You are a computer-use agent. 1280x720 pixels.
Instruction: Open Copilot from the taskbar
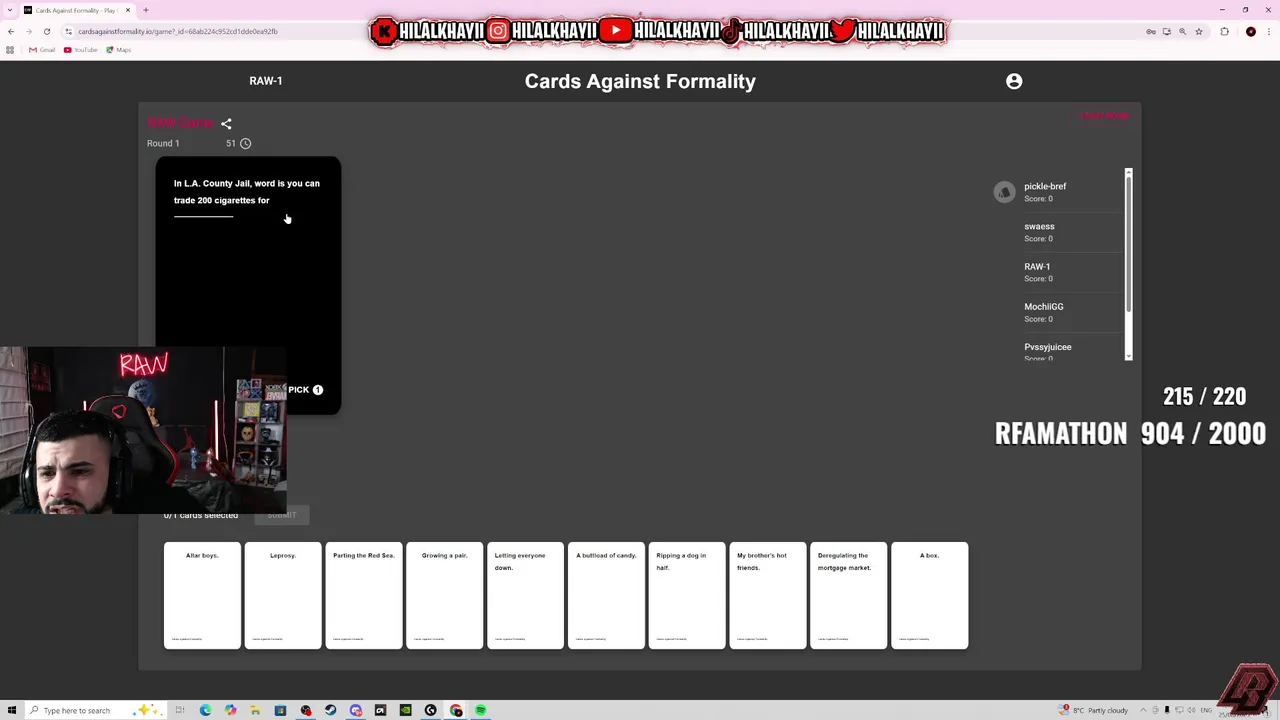(230, 710)
